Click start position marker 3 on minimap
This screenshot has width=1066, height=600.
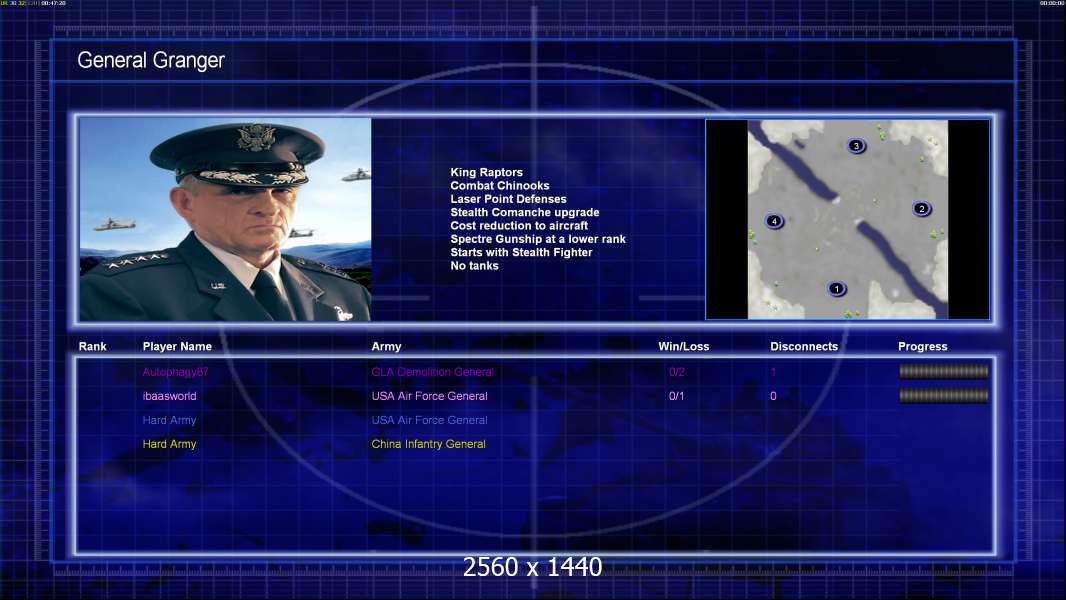pyautogui.click(x=857, y=145)
